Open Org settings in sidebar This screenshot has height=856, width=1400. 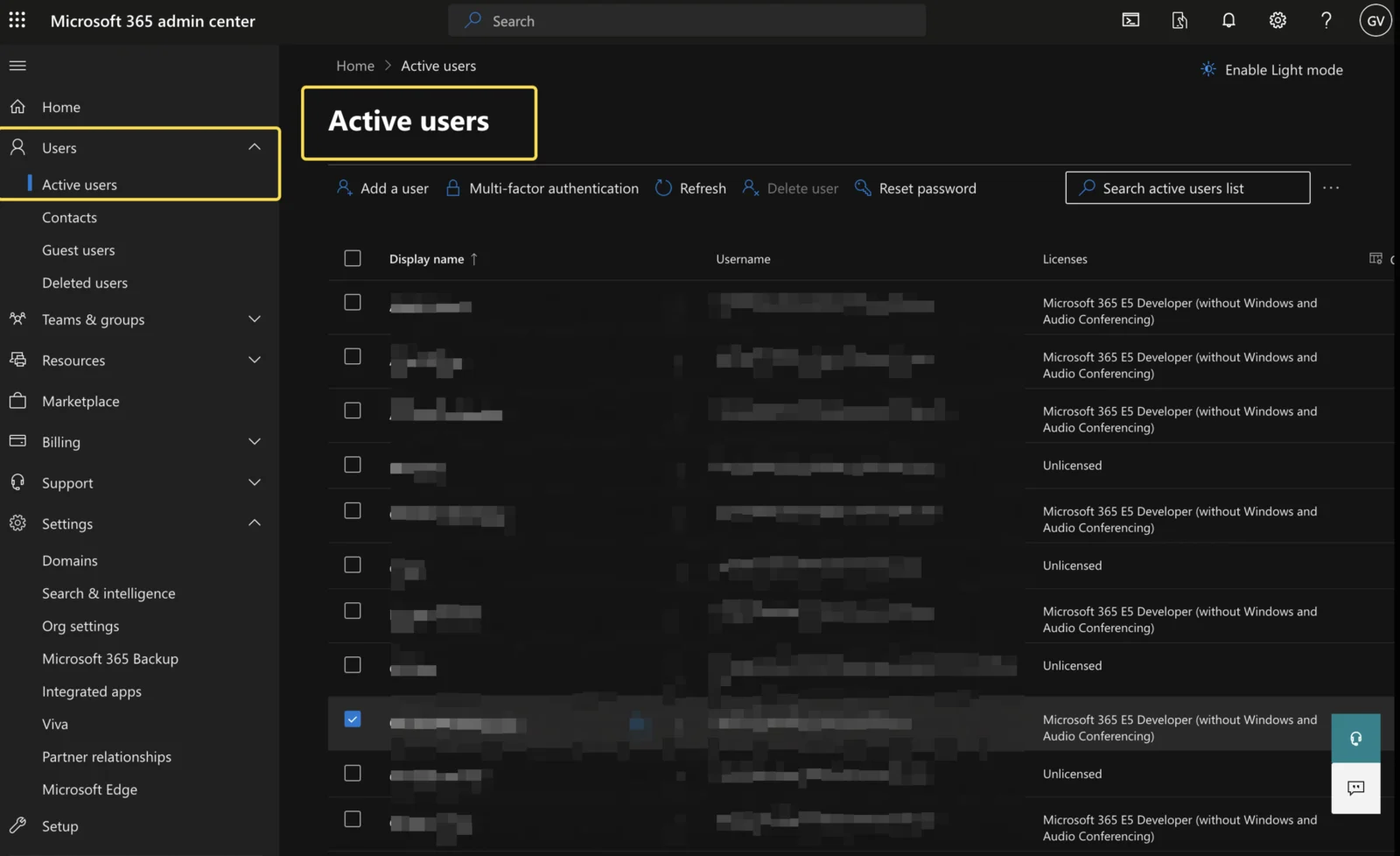pyautogui.click(x=80, y=626)
